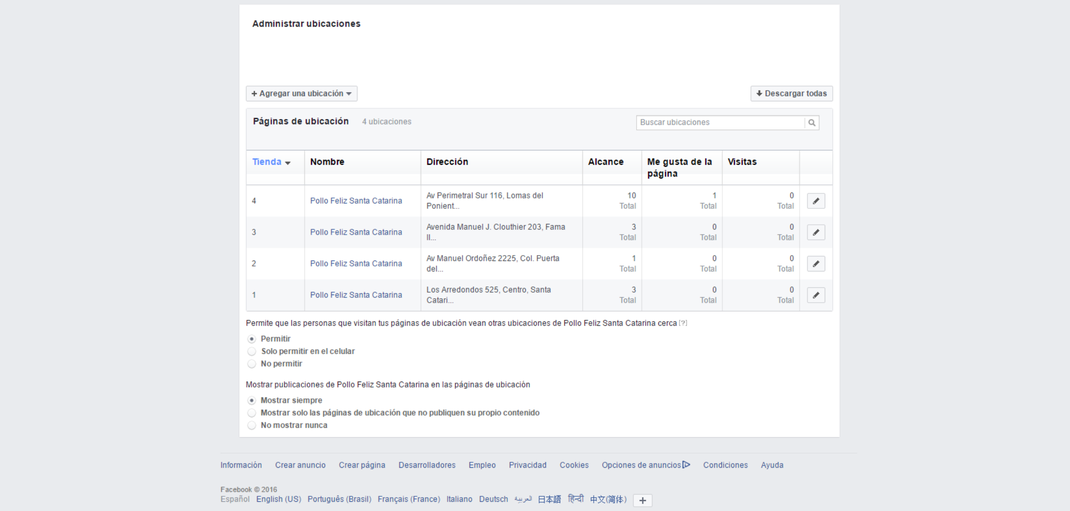1070x511 pixels.
Task: Open the Empleo footer link
Action: point(482,465)
